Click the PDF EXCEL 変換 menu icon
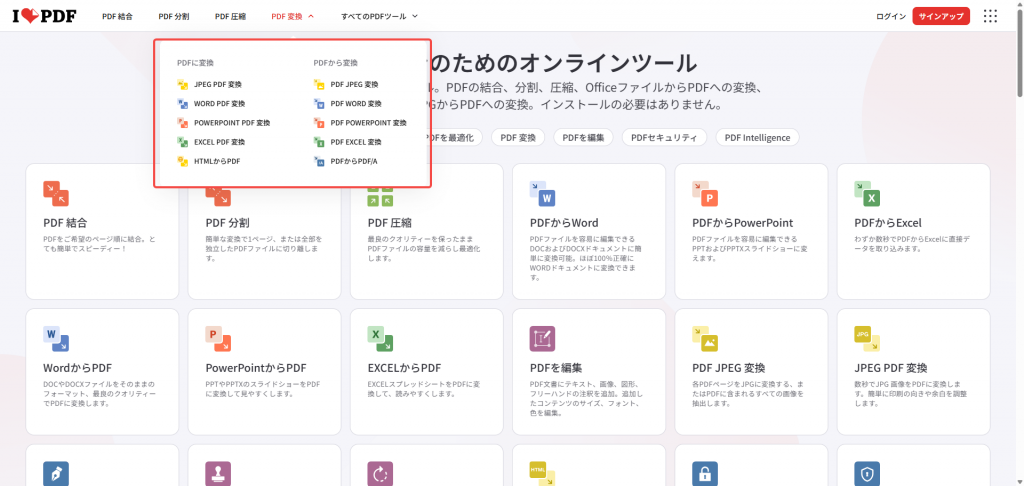1024x486 pixels. point(319,141)
